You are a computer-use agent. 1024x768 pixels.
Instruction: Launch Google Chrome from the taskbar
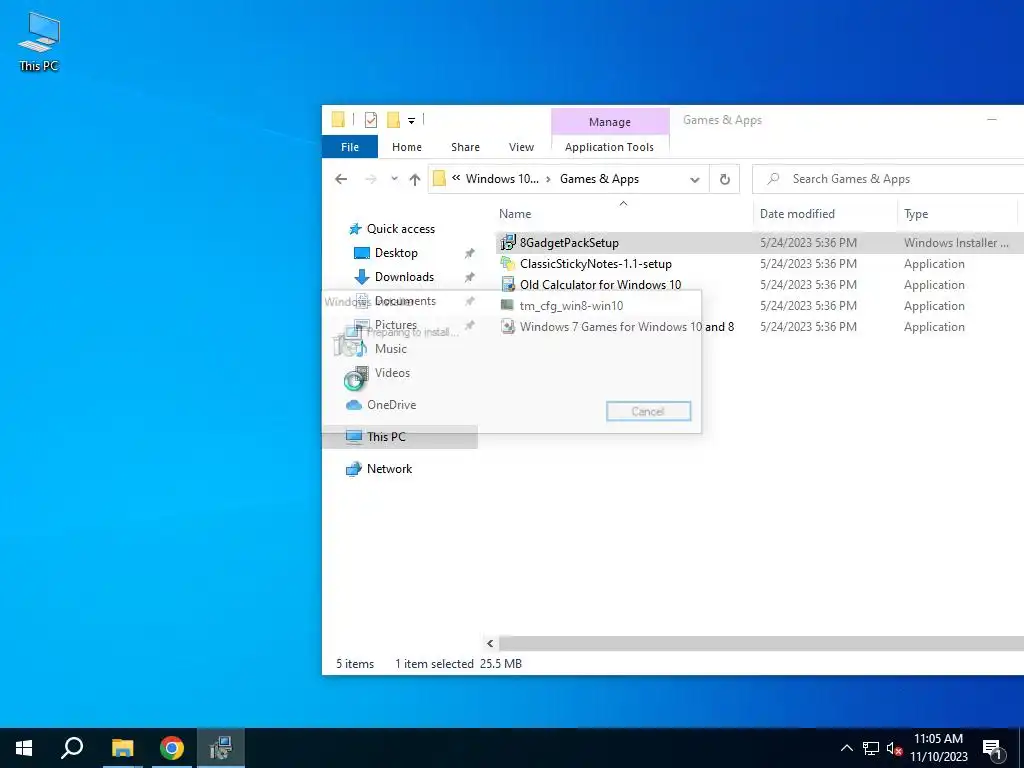(171, 748)
